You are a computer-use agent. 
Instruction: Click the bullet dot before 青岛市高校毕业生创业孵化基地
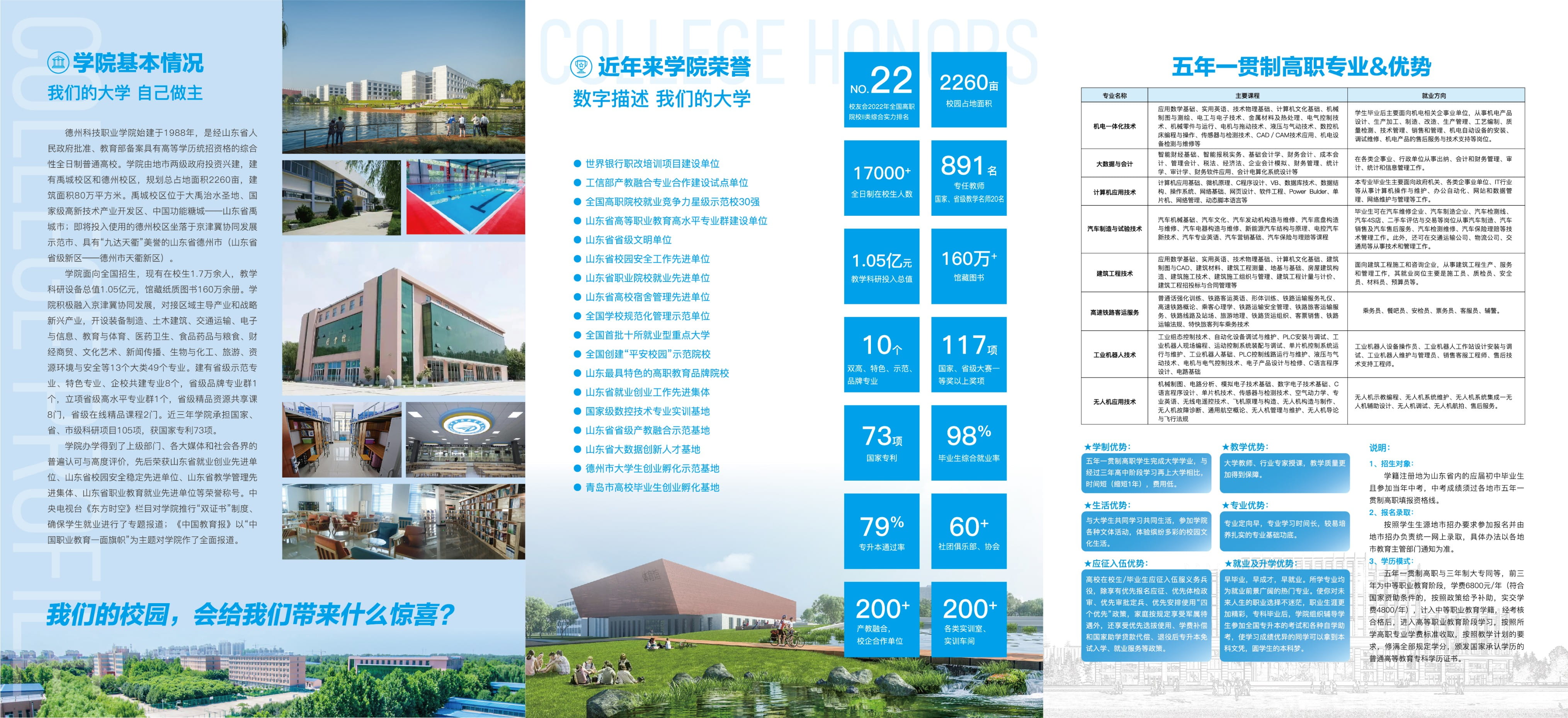[577, 487]
